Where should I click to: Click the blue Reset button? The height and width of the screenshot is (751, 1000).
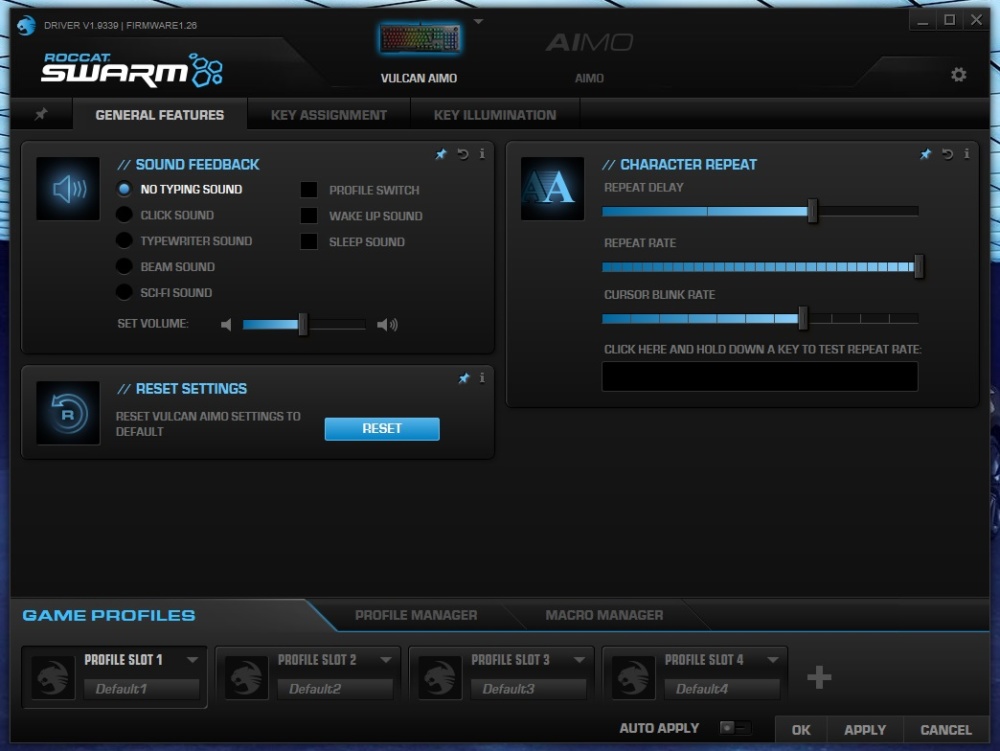pos(382,428)
